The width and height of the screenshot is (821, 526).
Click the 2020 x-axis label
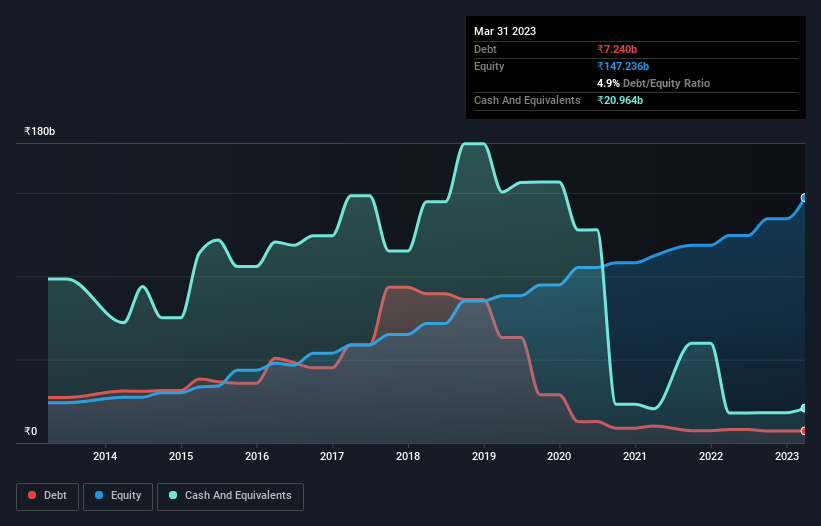pos(559,456)
